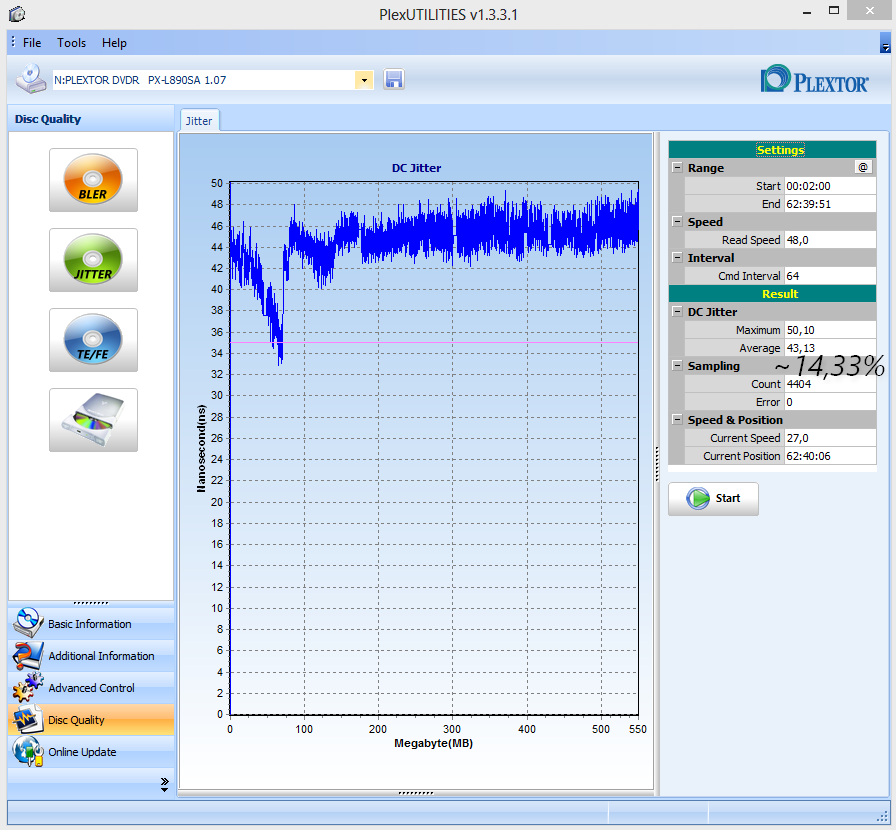Click the PlexUTILITIES app icon in title bar

coord(17,14)
